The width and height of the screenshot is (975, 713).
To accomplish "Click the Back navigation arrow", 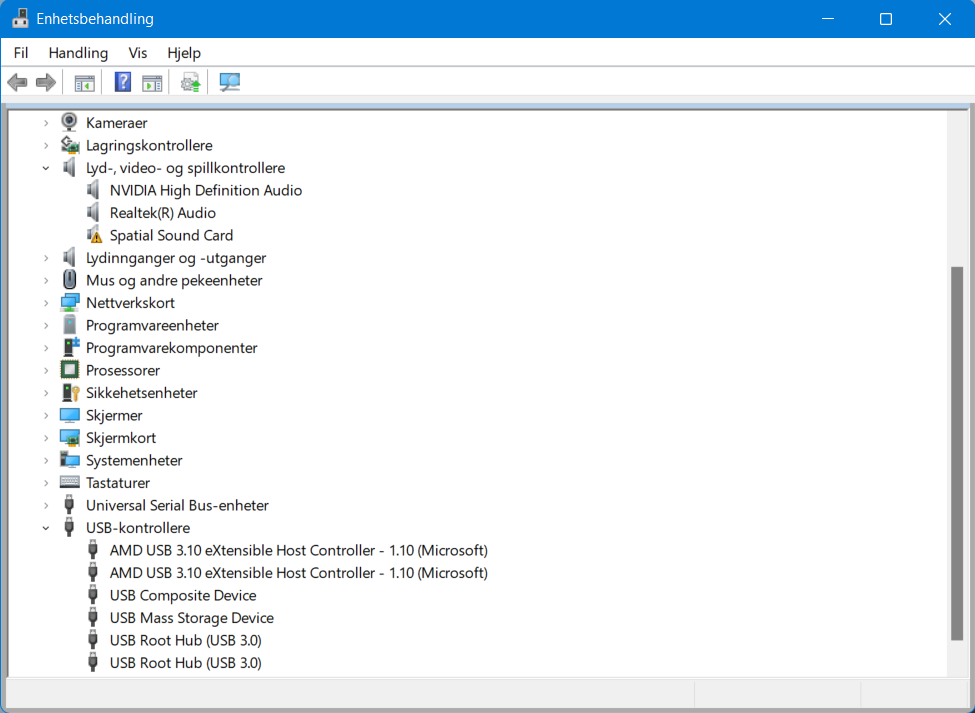I will pos(17,81).
